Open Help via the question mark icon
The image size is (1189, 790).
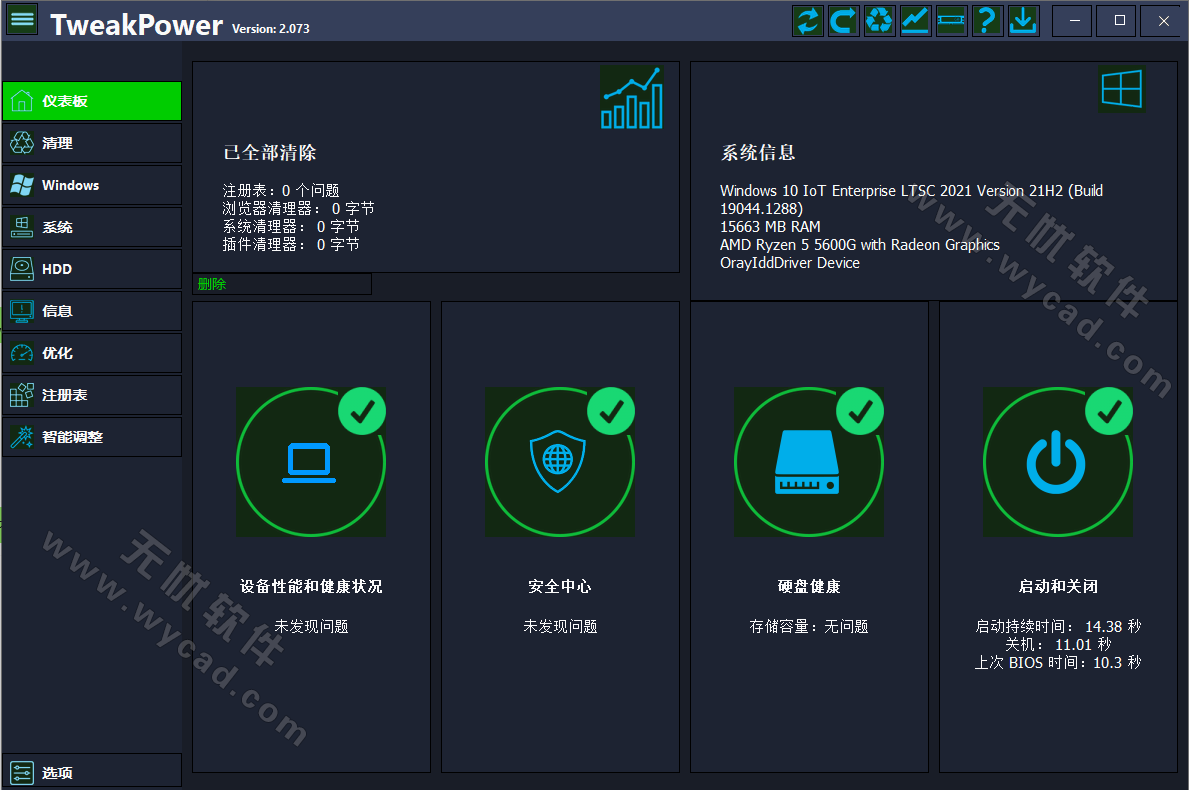[x=987, y=20]
